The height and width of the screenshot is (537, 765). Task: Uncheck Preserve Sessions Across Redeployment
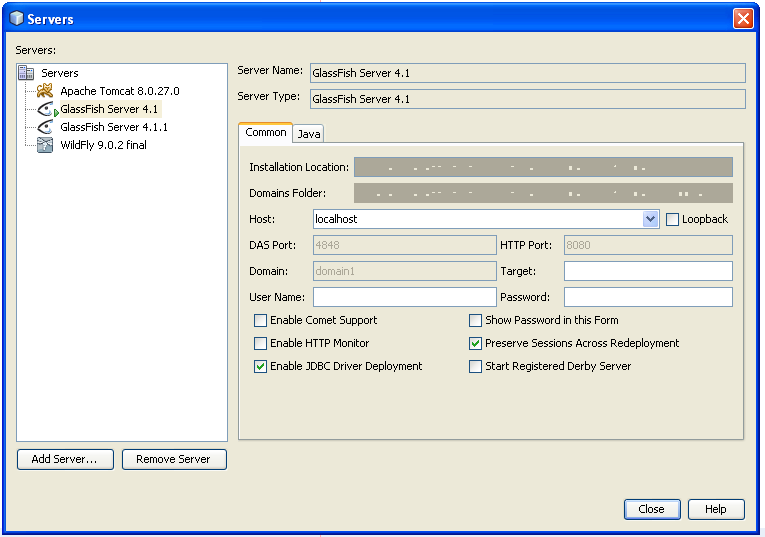(x=475, y=343)
